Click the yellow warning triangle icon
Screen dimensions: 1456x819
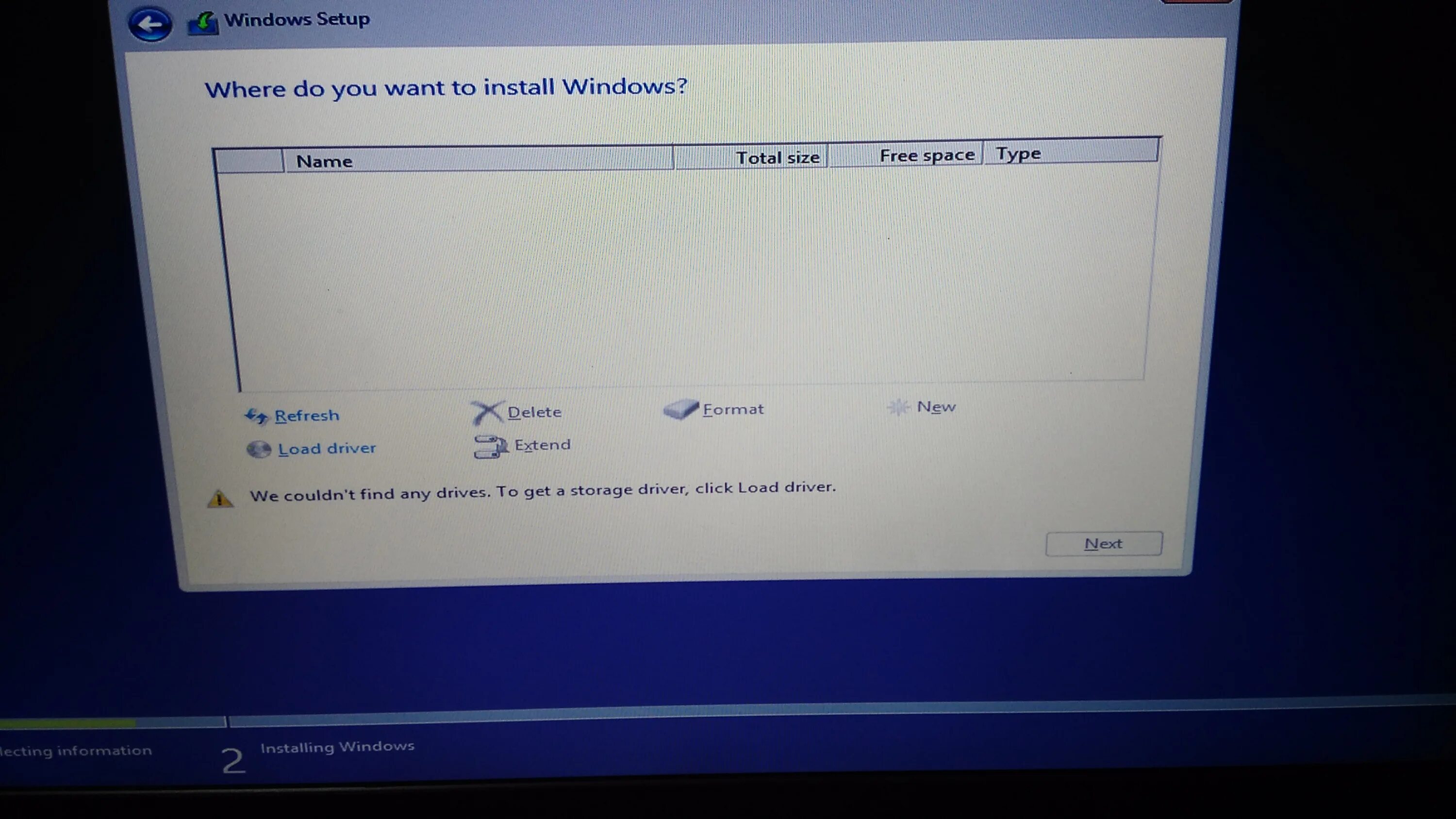point(220,499)
